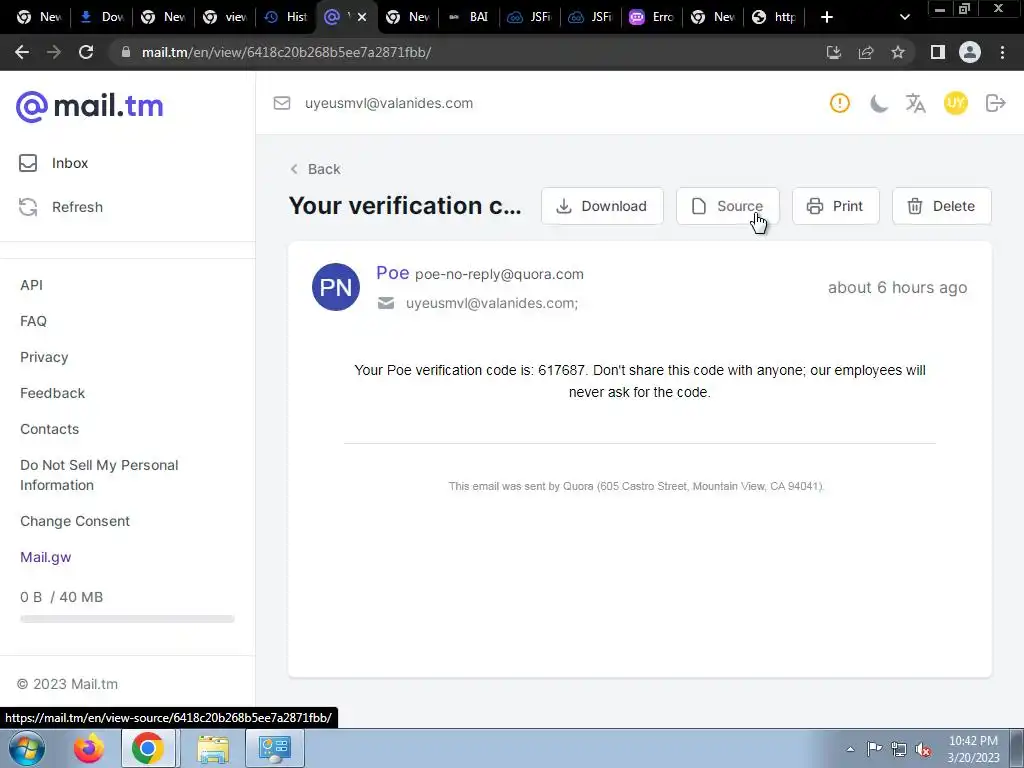Reload the page in browser

coord(86,52)
